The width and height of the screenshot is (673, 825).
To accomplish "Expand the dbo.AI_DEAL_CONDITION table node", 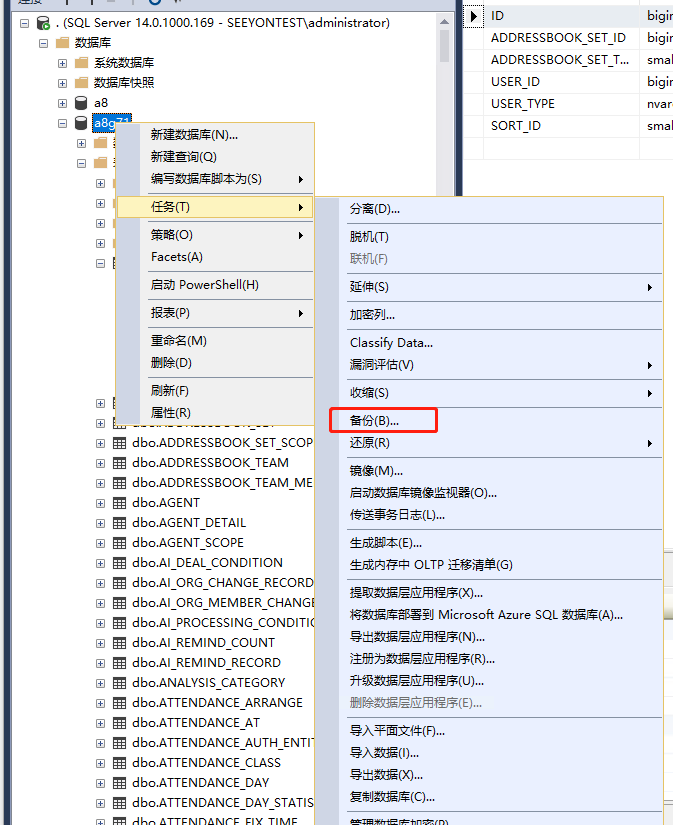I will pos(101,564).
